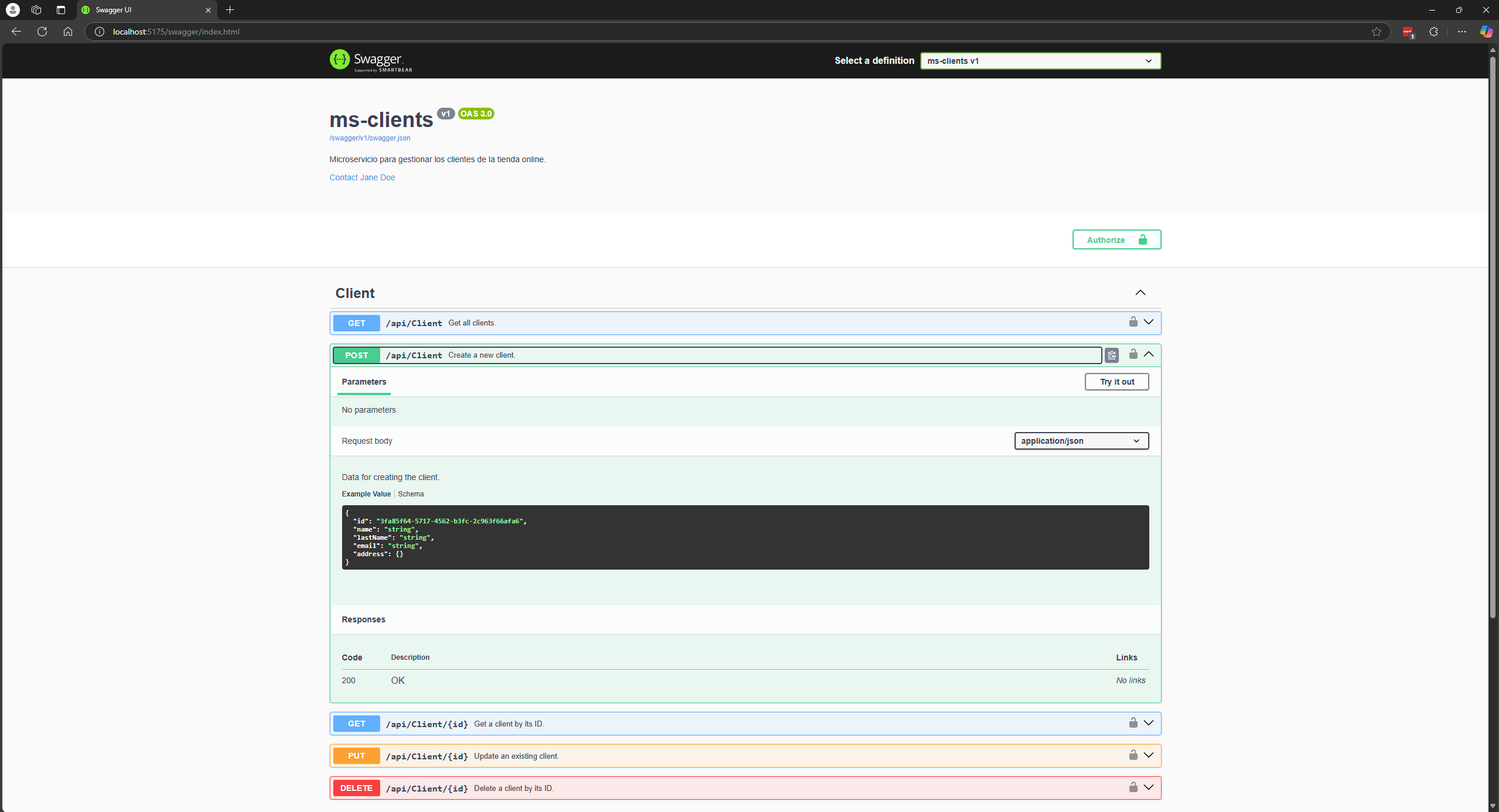Click the browser address bar URL

click(176, 32)
